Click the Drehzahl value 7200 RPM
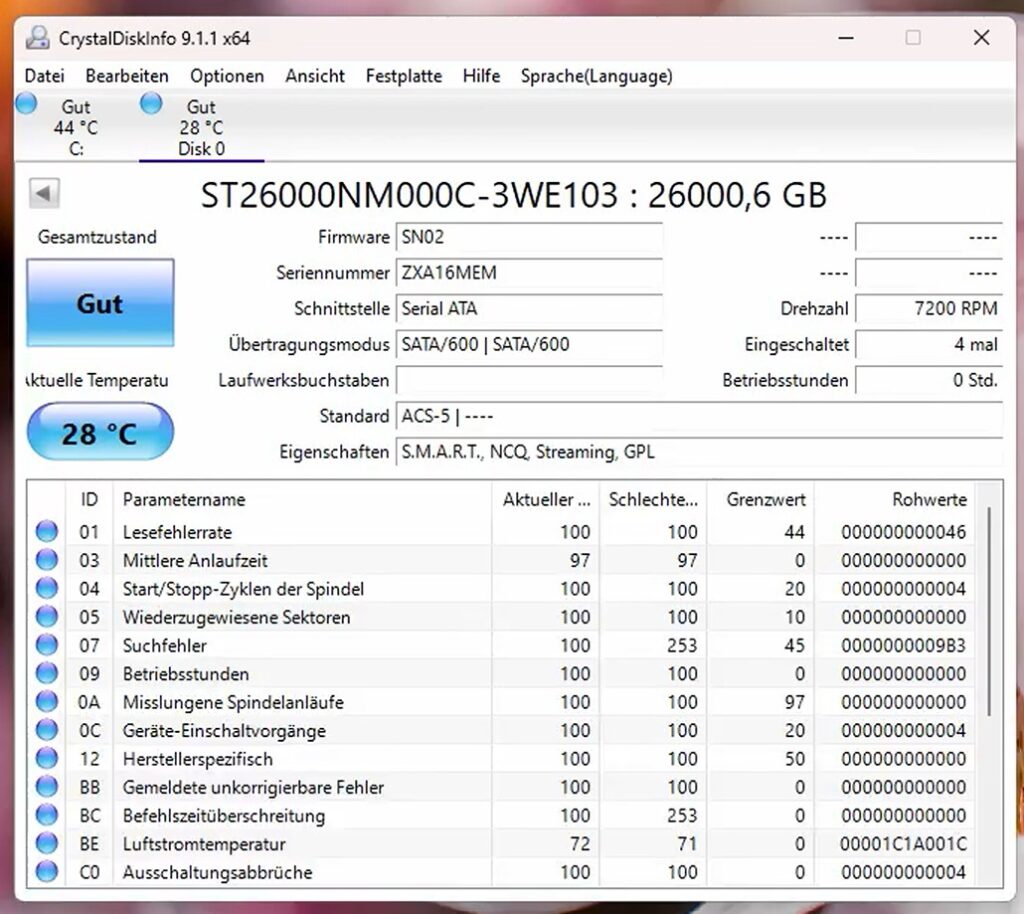 pos(929,309)
